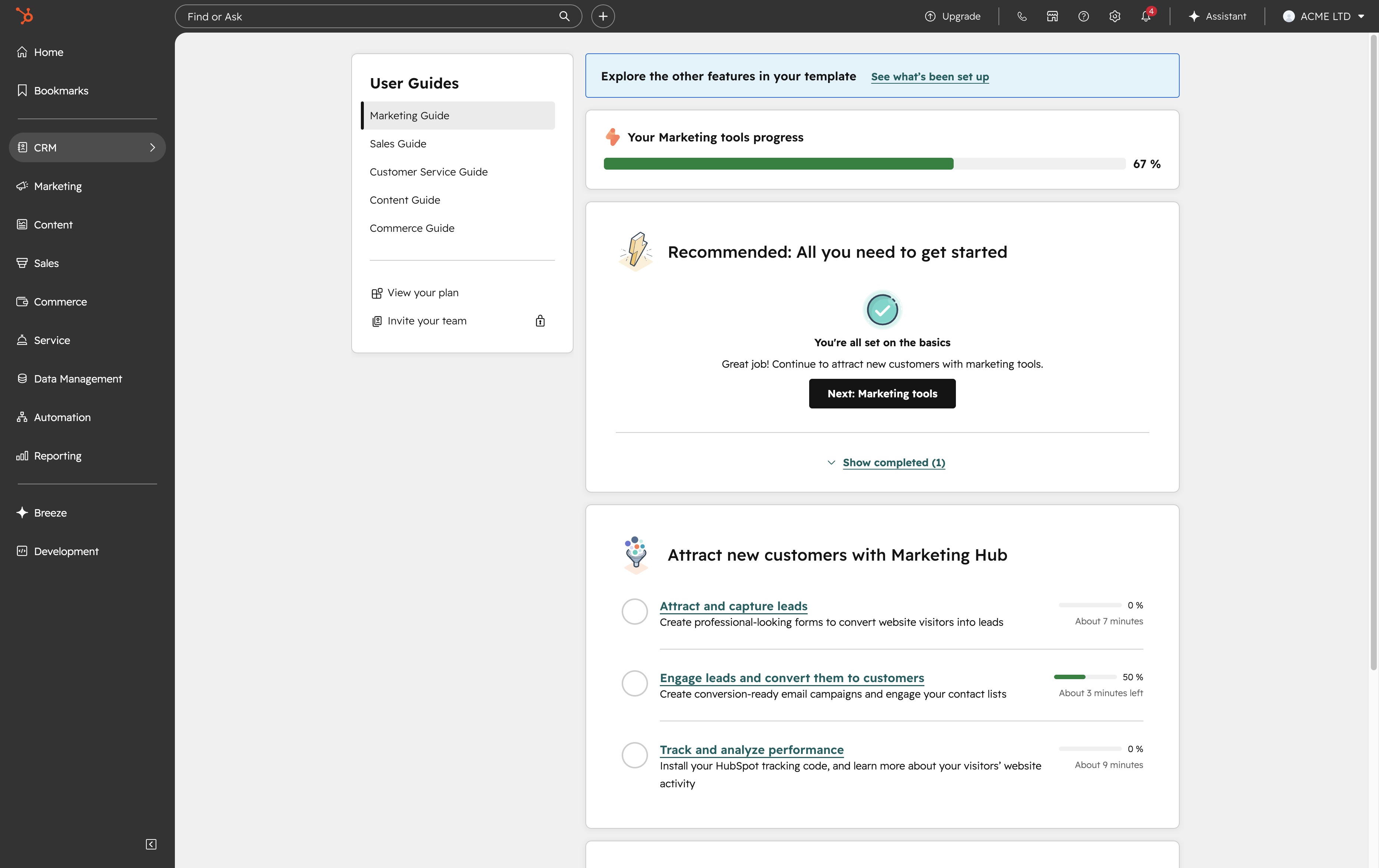Go to Home in the sidebar
Image resolution: width=1379 pixels, height=868 pixels.
pyautogui.click(x=87, y=52)
